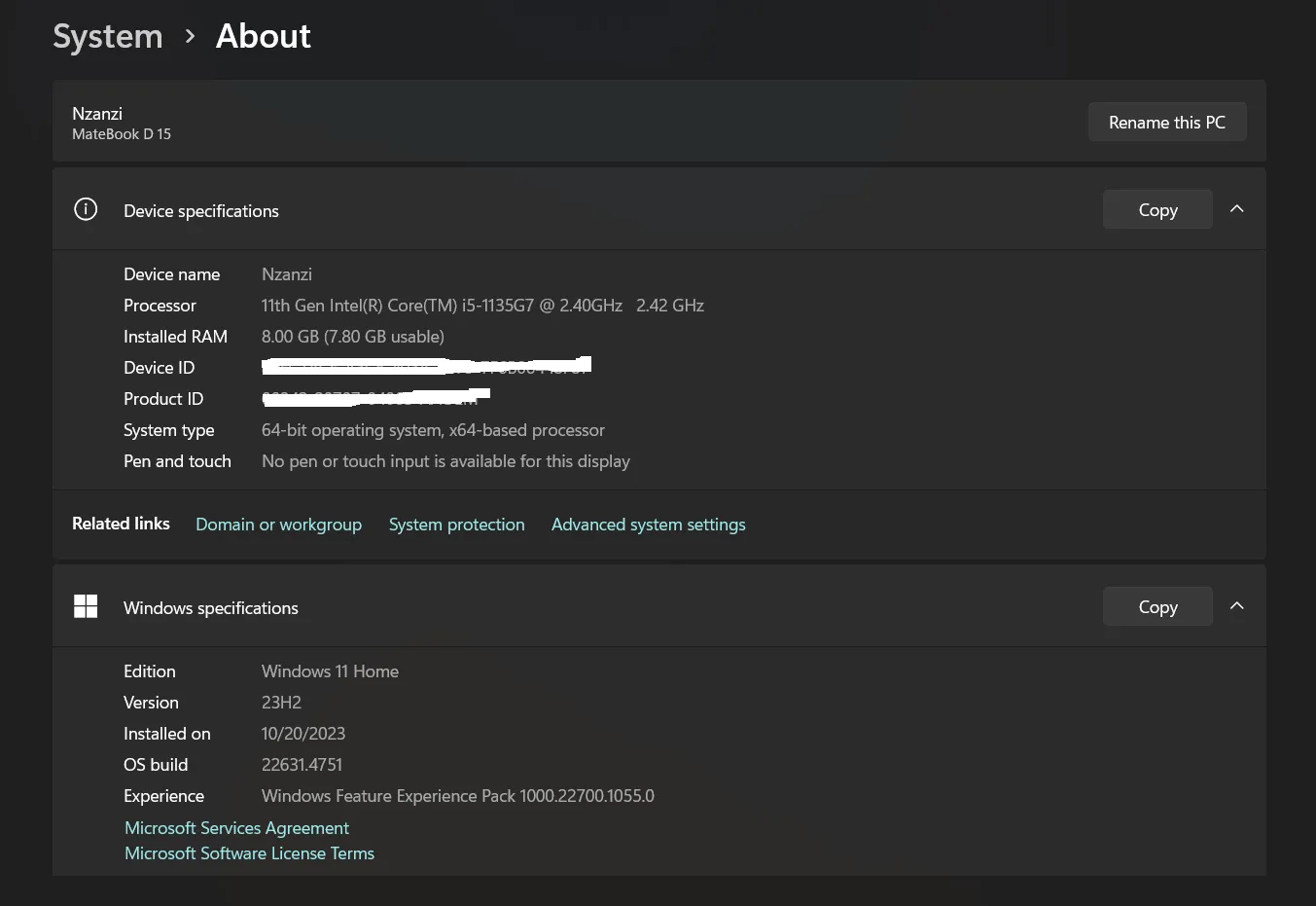The height and width of the screenshot is (906, 1316).
Task: Click the Edition label
Action: pos(150,671)
